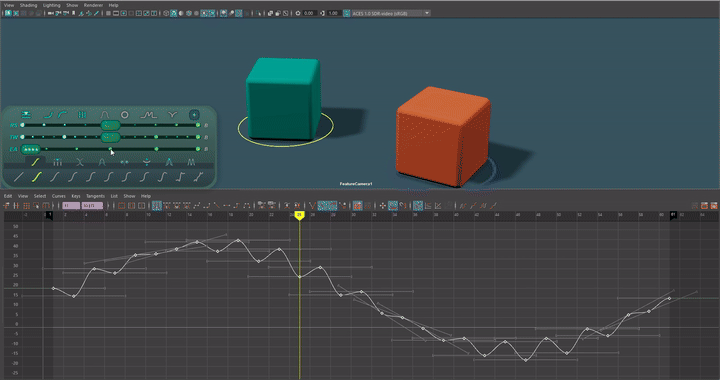This screenshot has width=720, height=380.
Task: Toggle the Resolution Gate icon
Action: click(x=124, y=13)
